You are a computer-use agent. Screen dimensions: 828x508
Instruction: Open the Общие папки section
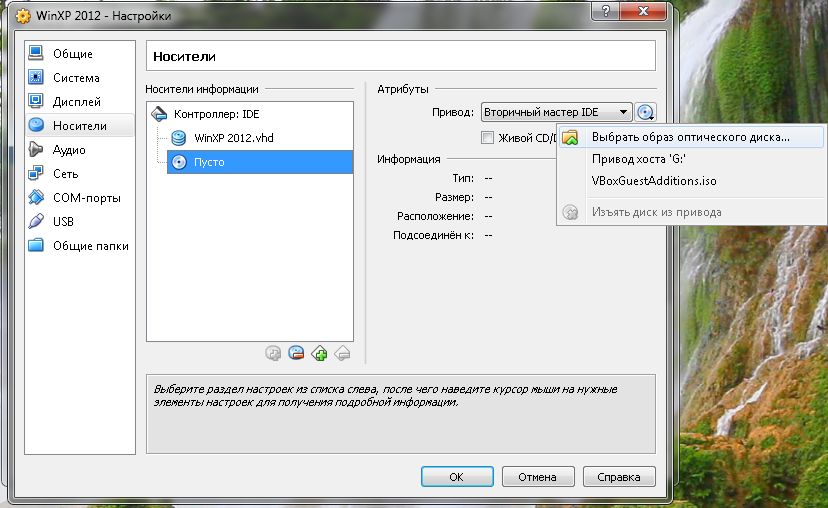(x=90, y=246)
